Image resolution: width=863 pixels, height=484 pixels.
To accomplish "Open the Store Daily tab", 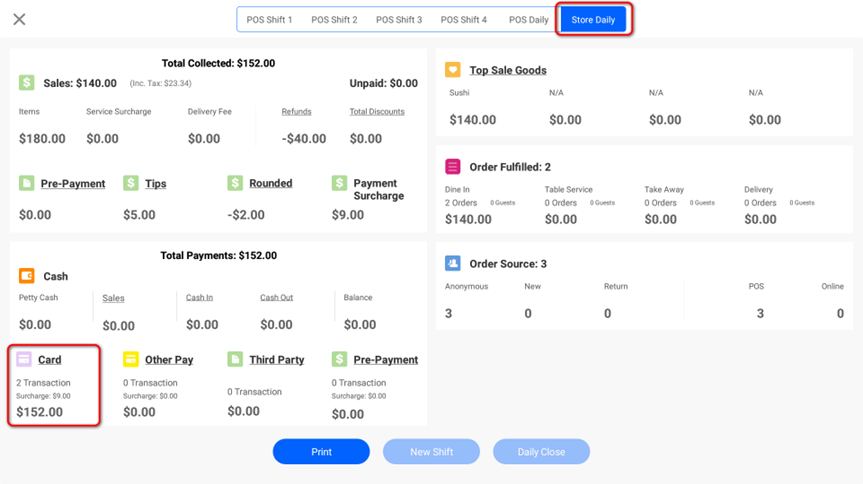I will point(593,20).
